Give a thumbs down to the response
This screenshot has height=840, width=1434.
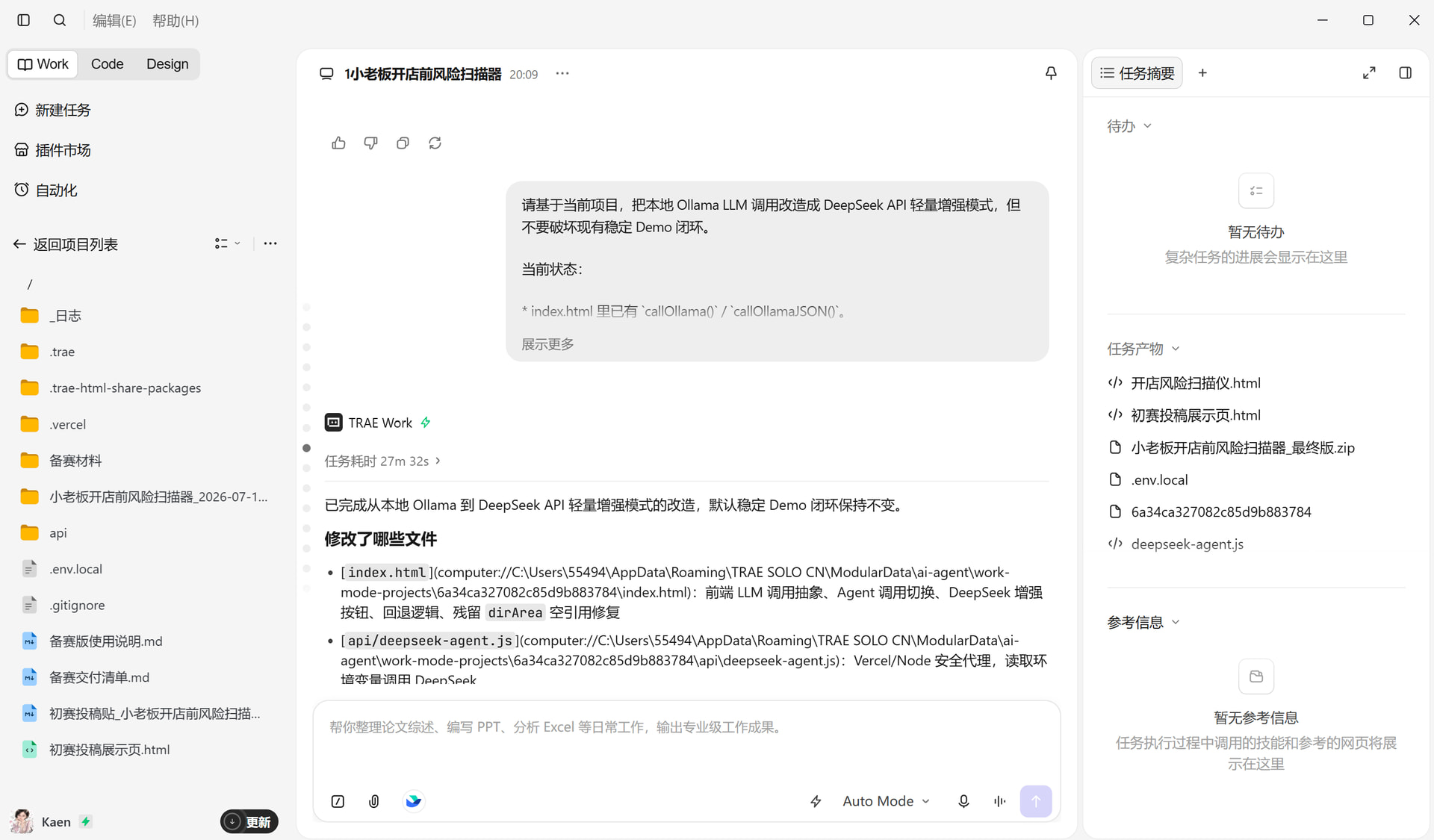[370, 143]
